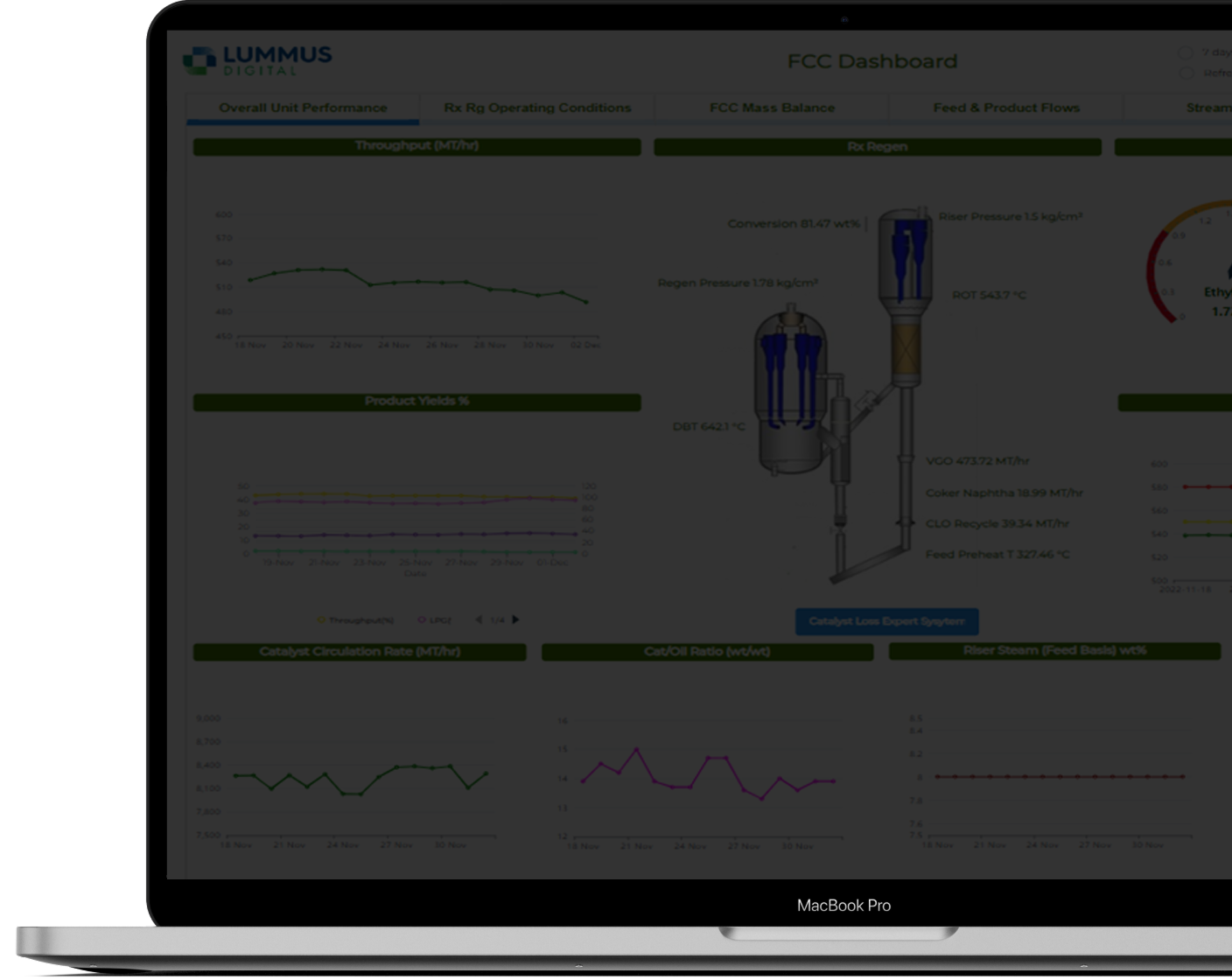Go to next Product Yields legend page
1232x980 pixels.
tap(515, 619)
